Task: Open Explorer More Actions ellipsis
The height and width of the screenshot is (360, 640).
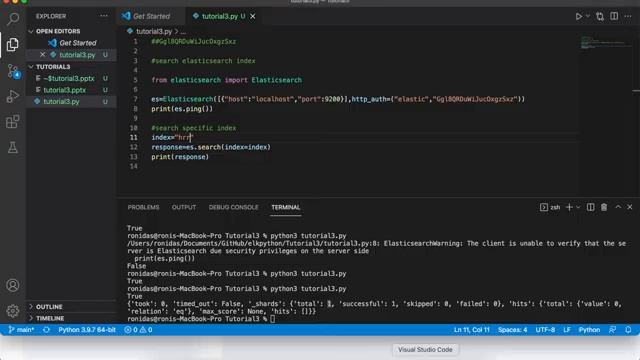Action: click(104, 16)
